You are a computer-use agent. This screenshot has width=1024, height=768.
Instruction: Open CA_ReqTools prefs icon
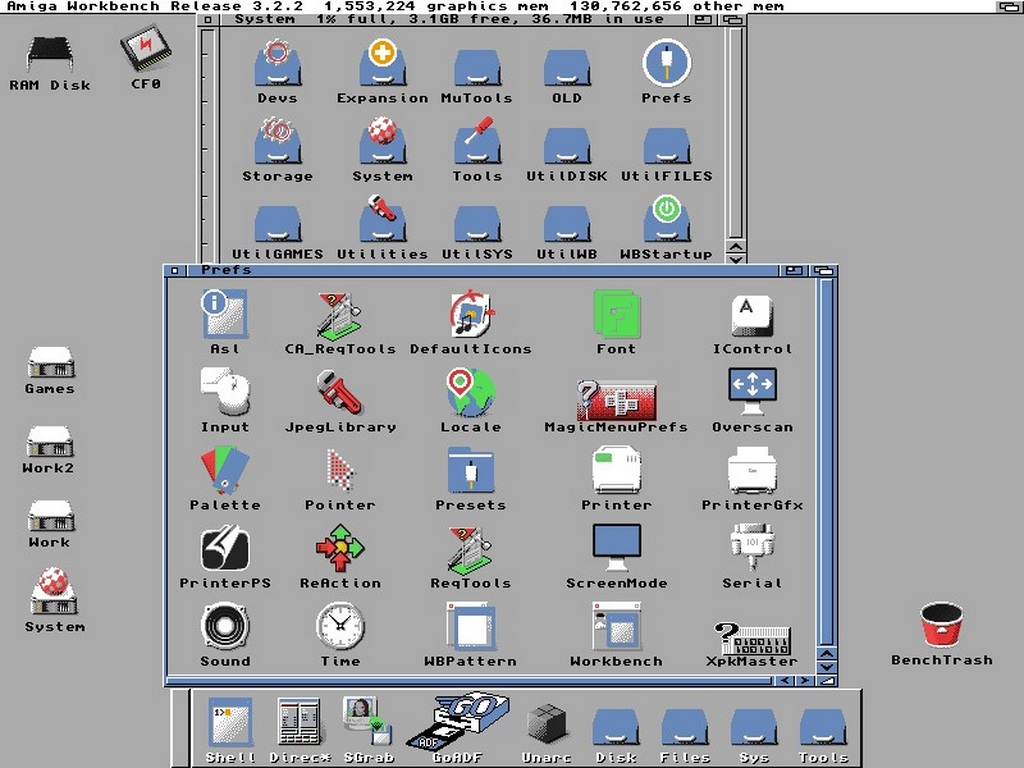[340, 314]
